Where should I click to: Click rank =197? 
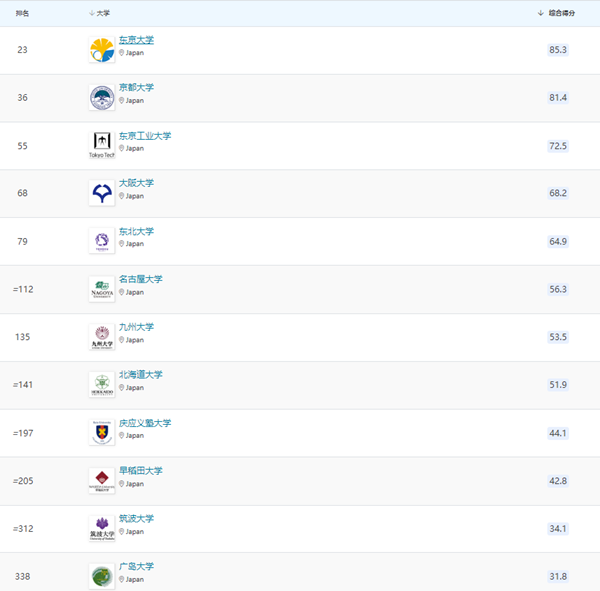pos(23,433)
